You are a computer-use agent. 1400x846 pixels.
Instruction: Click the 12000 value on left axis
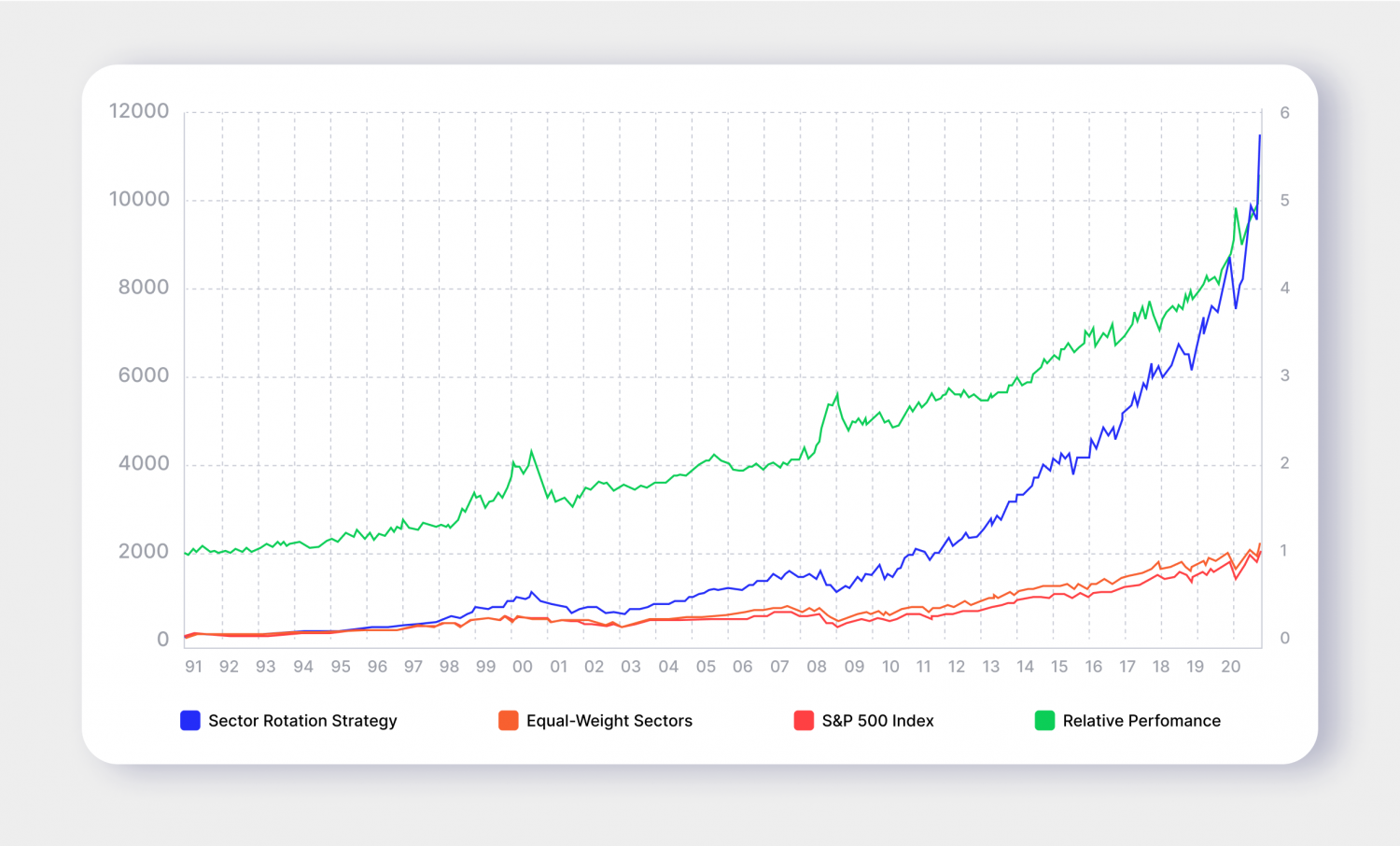tap(139, 111)
